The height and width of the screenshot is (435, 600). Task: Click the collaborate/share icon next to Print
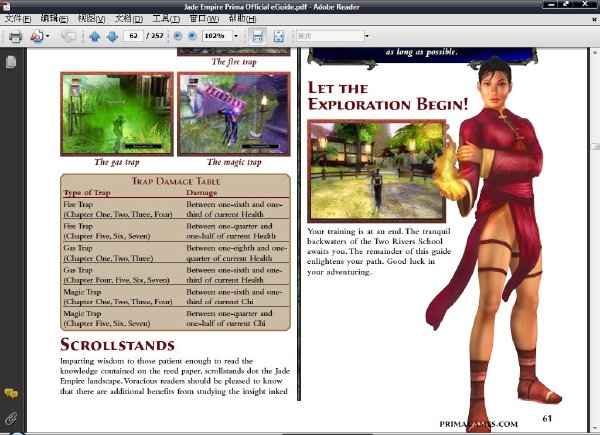37,36
